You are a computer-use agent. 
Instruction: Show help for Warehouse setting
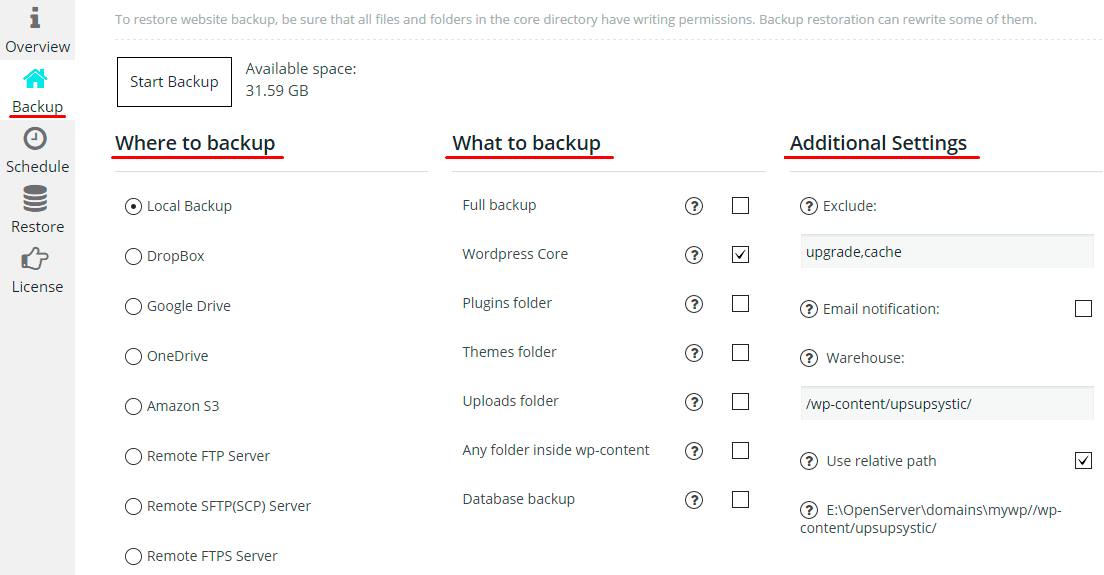pos(809,358)
